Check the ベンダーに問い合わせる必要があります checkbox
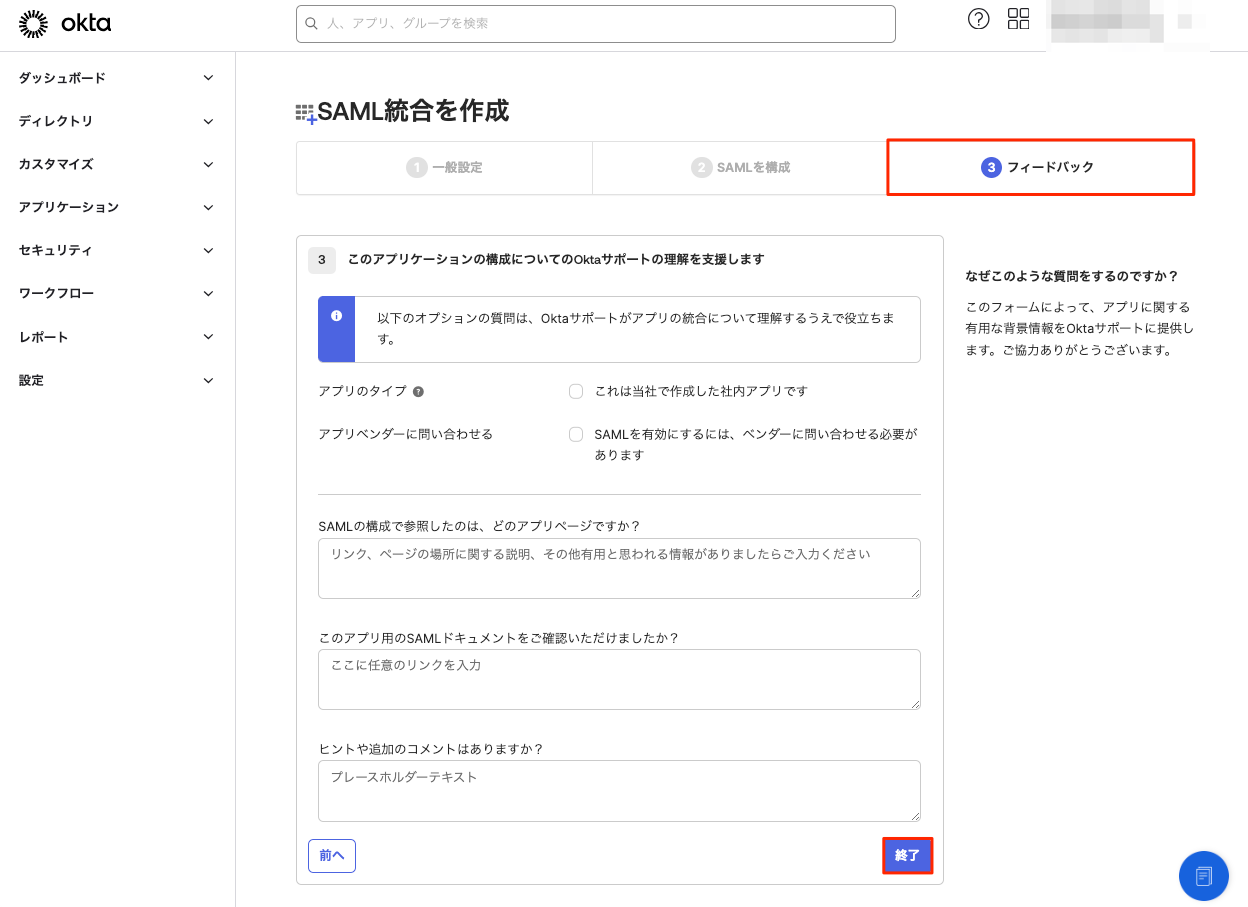The width and height of the screenshot is (1248, 907). pos(576,434)
